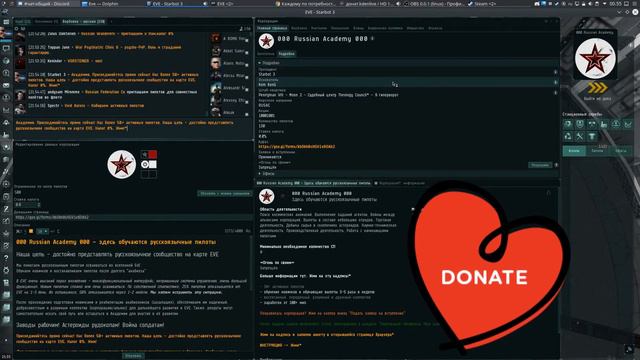Open the character sheet portrait in Neocom

(5, 33)
